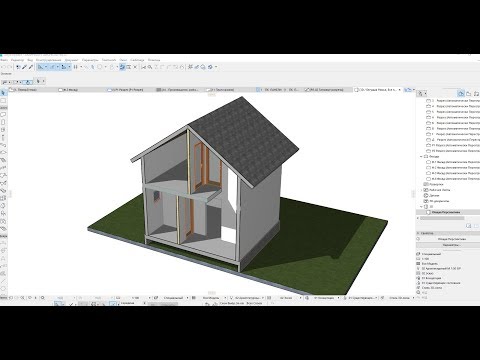Click the Undo arrow in the toolbar

tap(3, 67)
